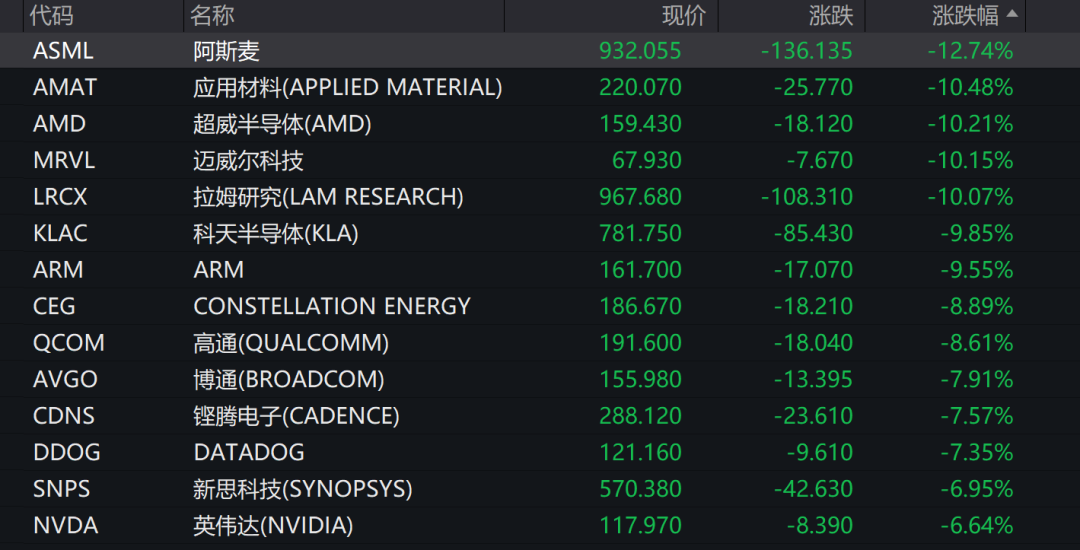1080x550 pixels.
Task: Click AMD percent change -10.21%
Action: click(970, 124)
